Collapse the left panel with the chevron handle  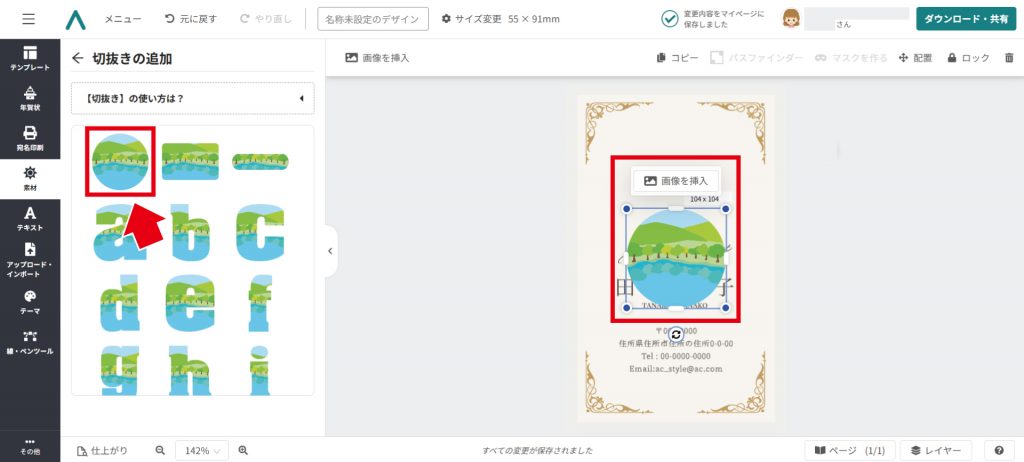[331, 251]
